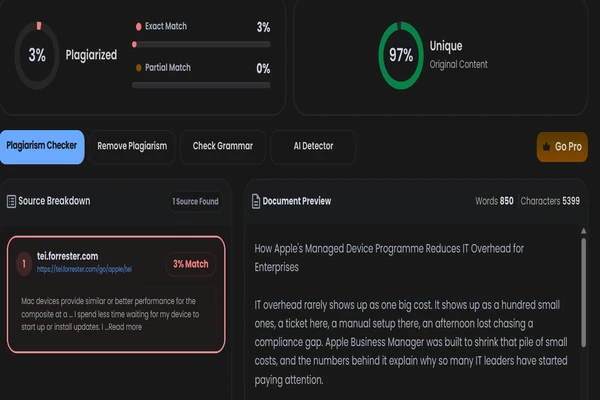The width and height of the screenshot is (600, 400).
Task: Click the Exact Match progress bar
Action: pos(201,44)
